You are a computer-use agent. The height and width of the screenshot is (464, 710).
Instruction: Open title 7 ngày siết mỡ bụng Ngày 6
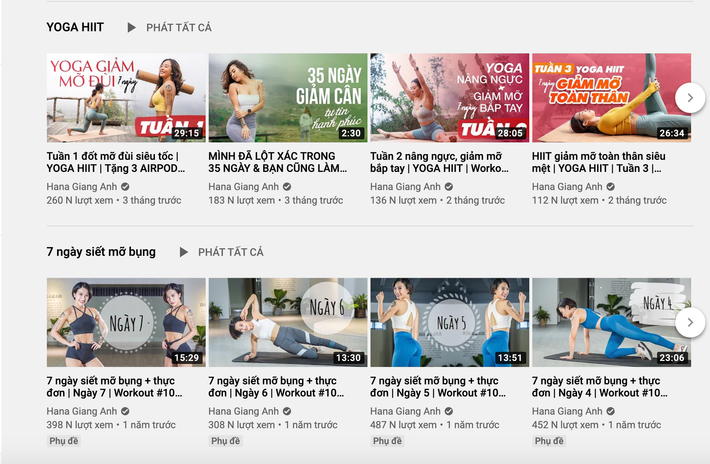coord(276,387)
